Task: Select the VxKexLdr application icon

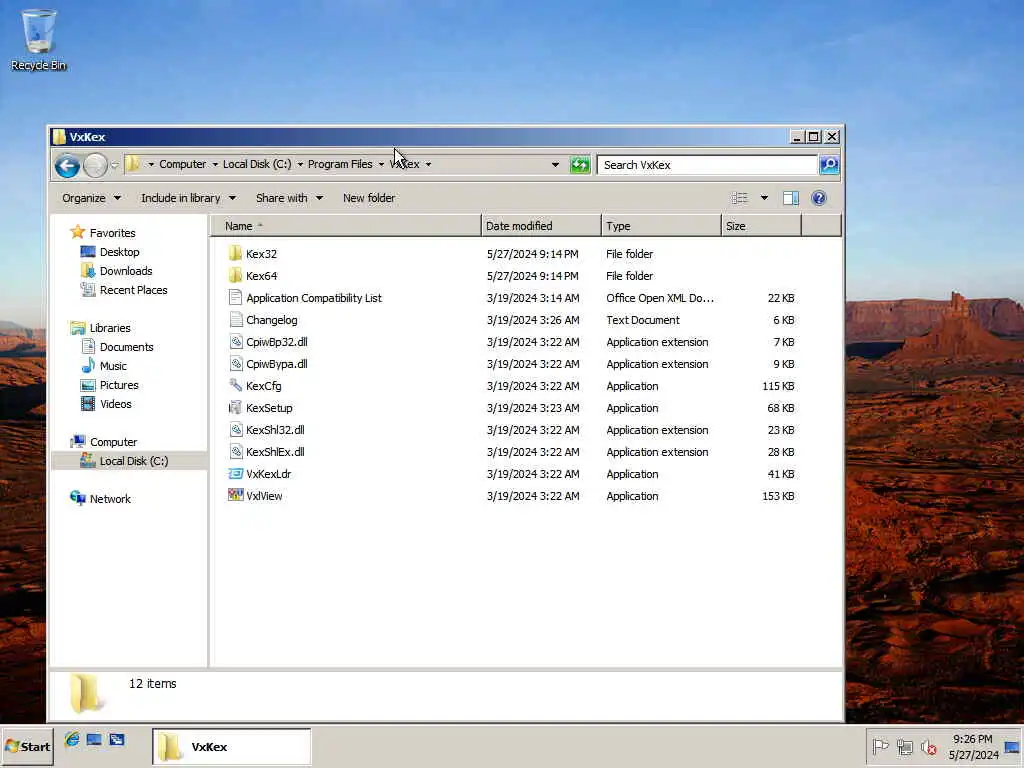Action: coord(235,473)
